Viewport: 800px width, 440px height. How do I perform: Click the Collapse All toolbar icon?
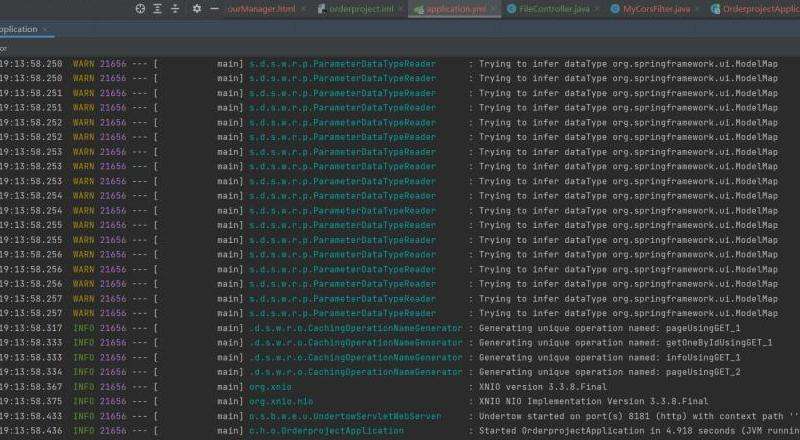[175, 9]
